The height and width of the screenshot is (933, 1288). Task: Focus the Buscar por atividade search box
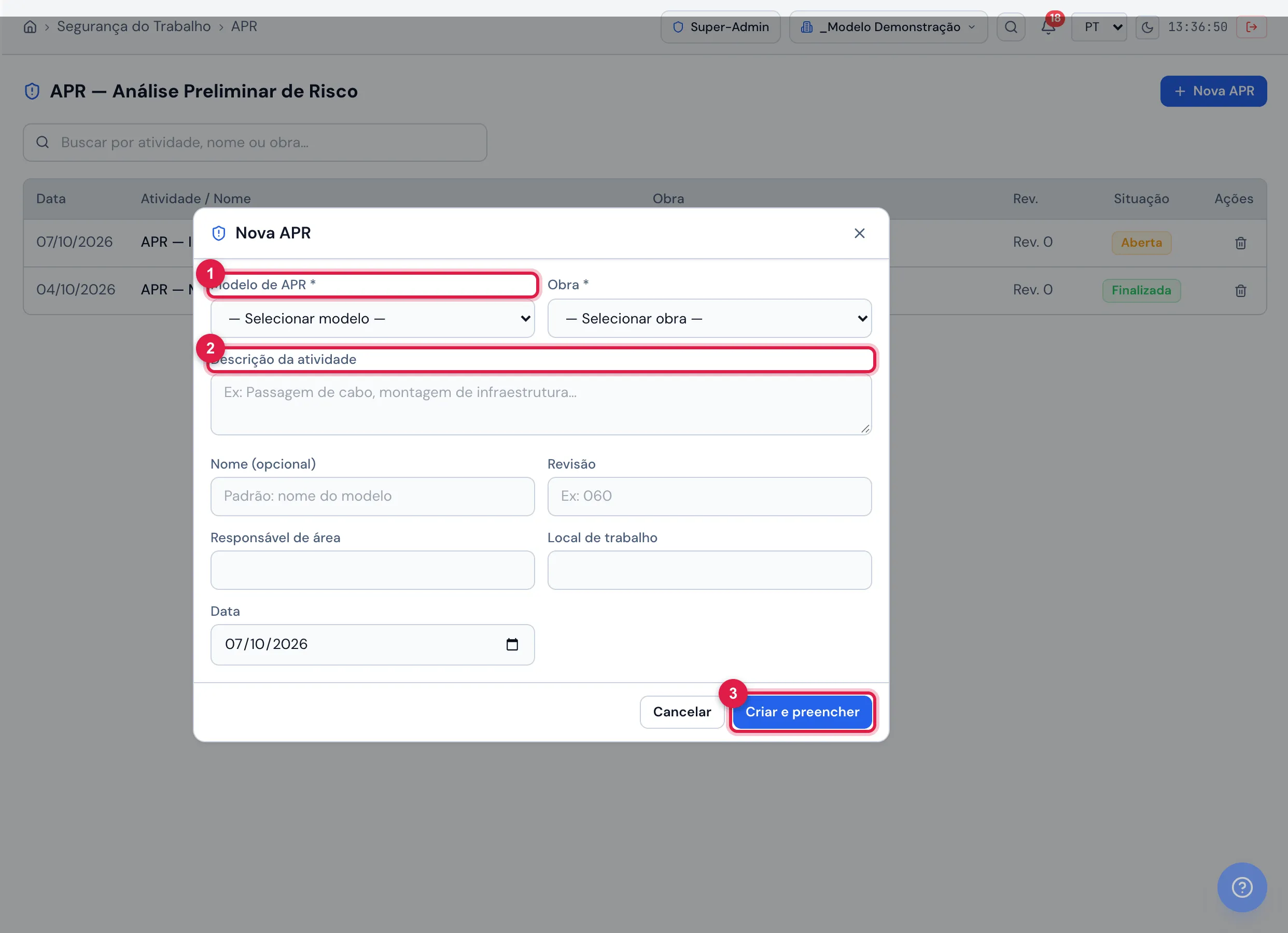point(255,143)
